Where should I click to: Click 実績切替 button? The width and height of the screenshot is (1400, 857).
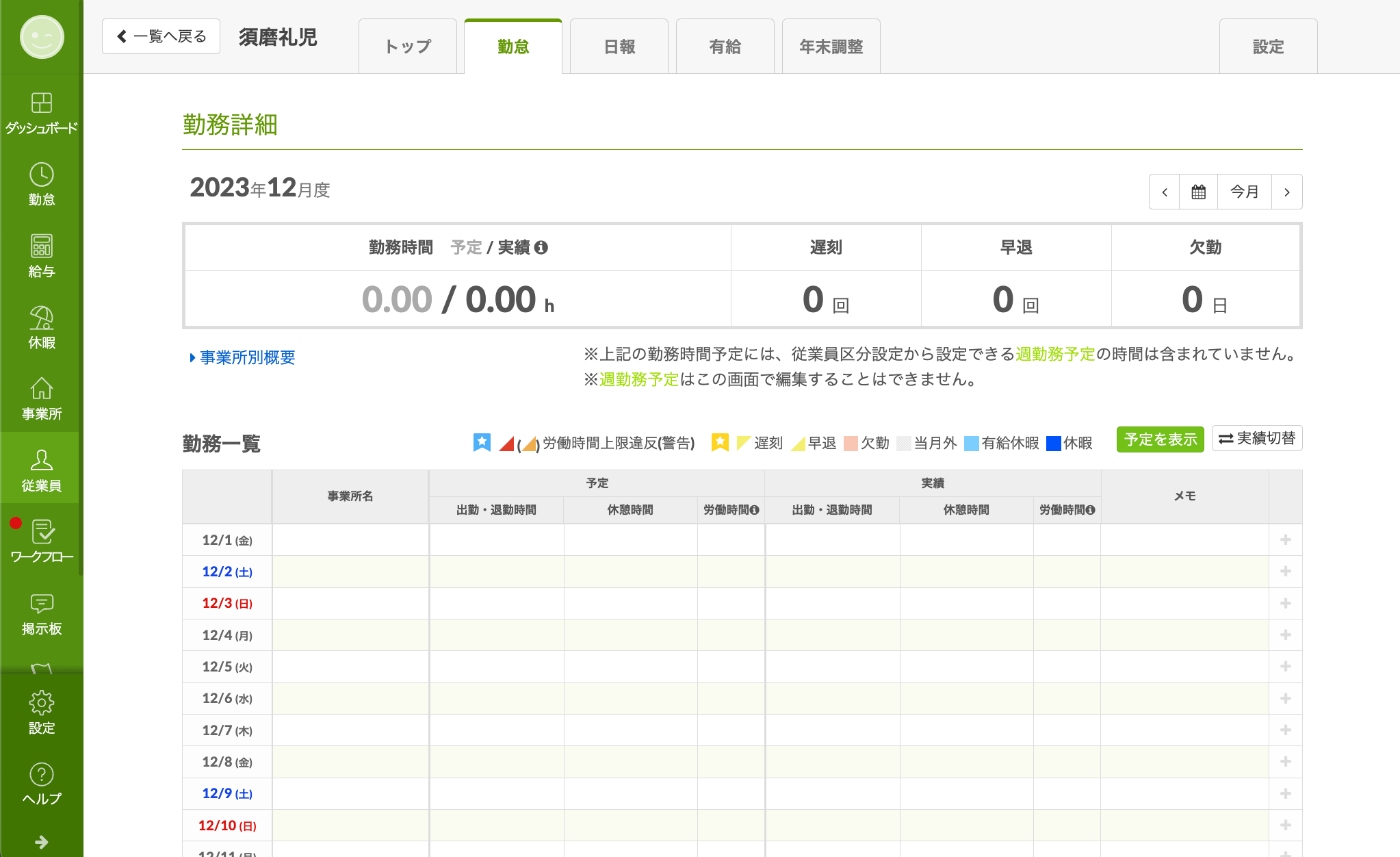coord(1257,438)
